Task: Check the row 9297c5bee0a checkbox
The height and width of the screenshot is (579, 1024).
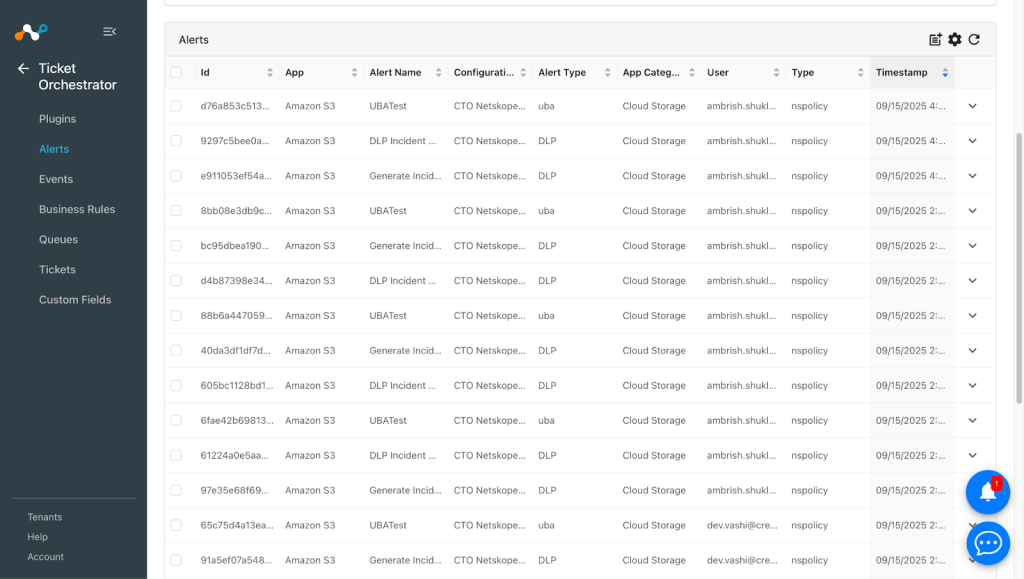Action: coord(176,141)
